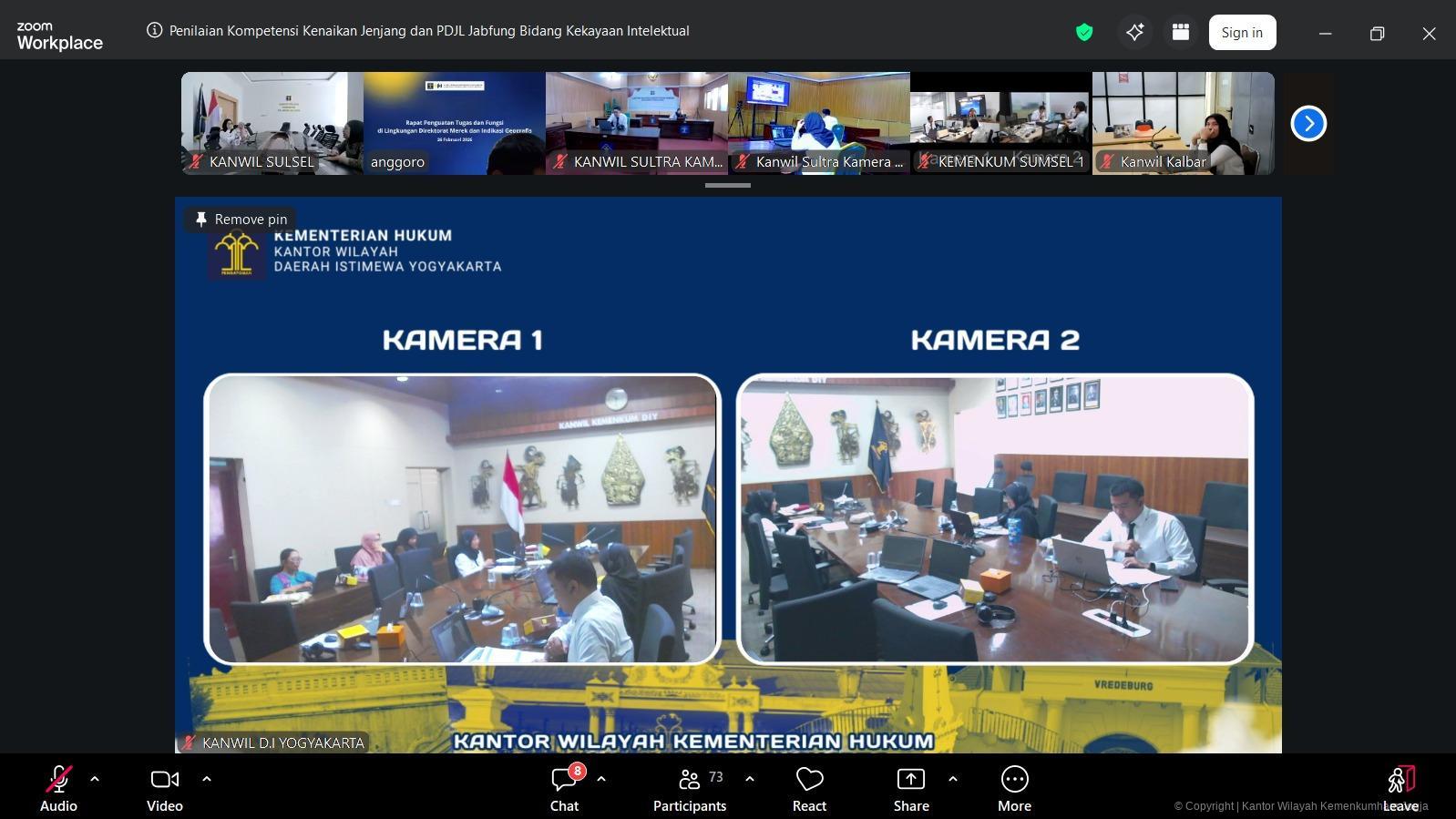Viewport: 1456px width, 819px height.
Task: Expand video options arrow next to Video
Action: [207, 779]
